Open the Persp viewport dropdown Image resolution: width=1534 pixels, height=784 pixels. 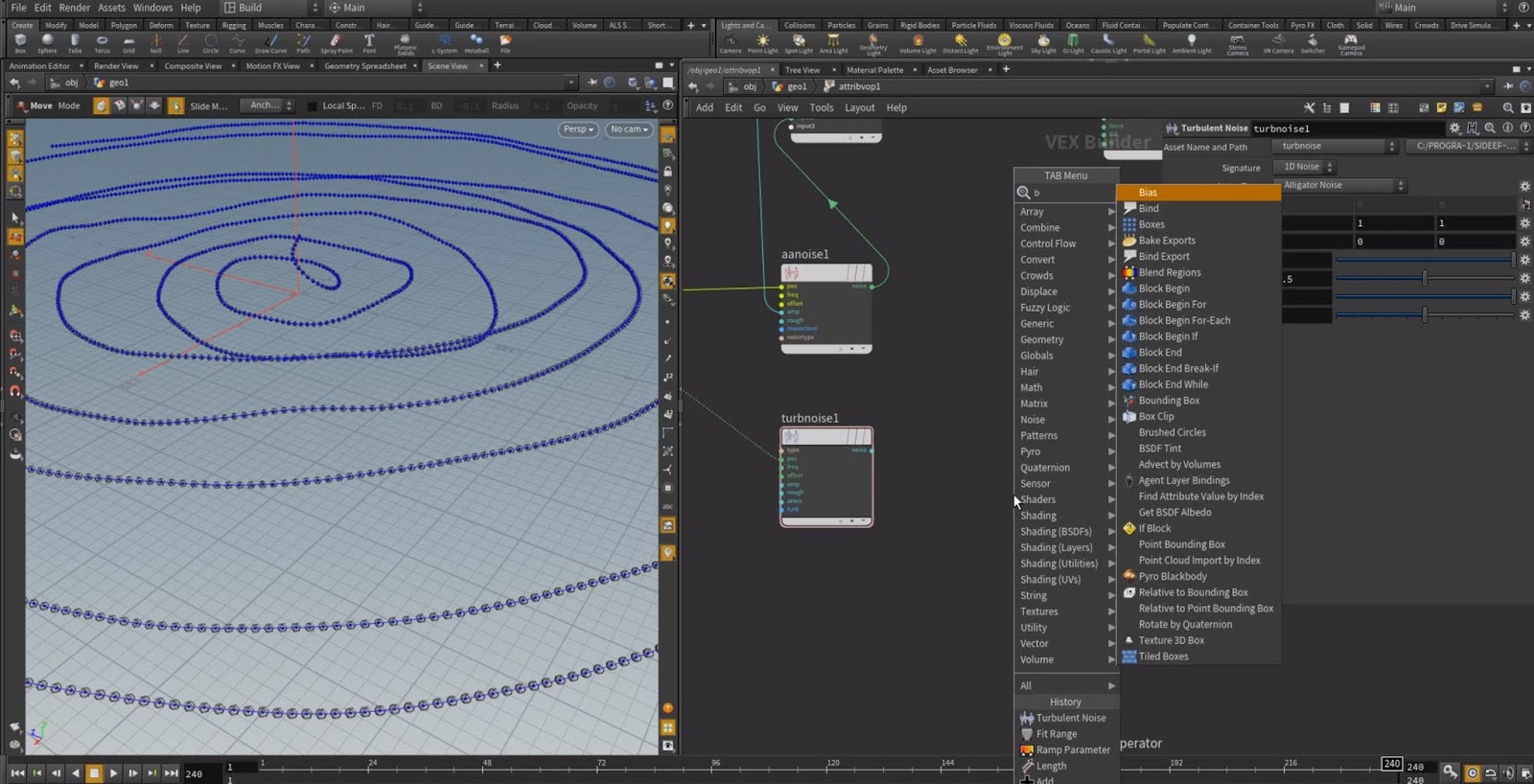point(578,129)
